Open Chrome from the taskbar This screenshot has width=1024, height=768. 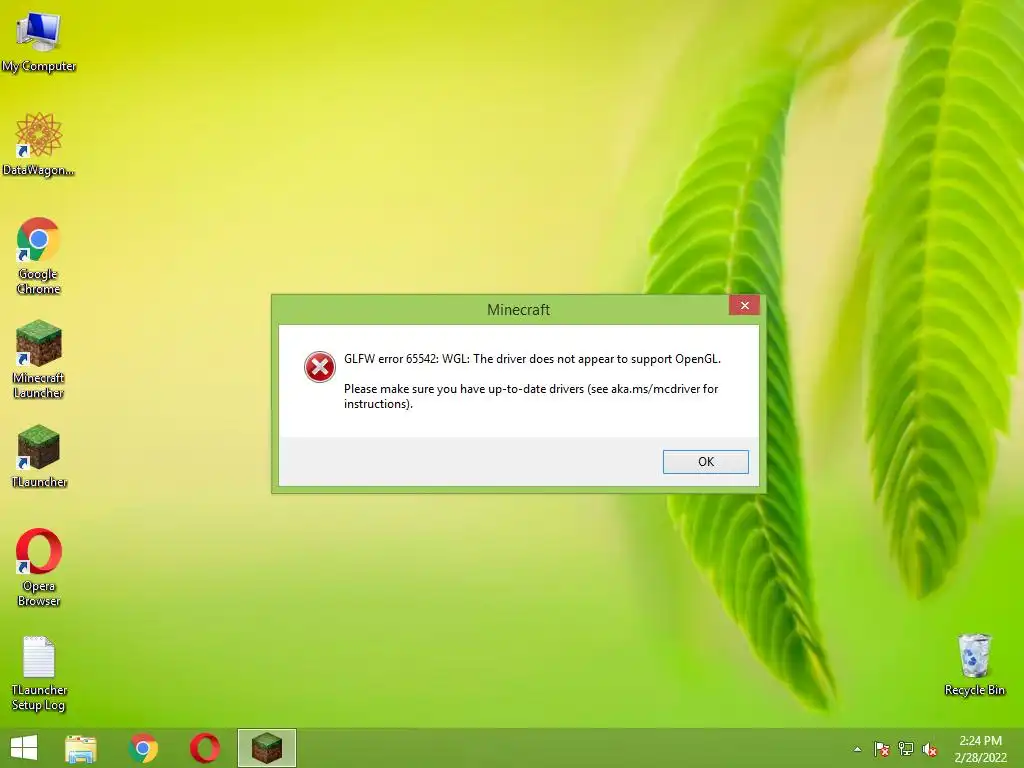[x=143, y=748]
